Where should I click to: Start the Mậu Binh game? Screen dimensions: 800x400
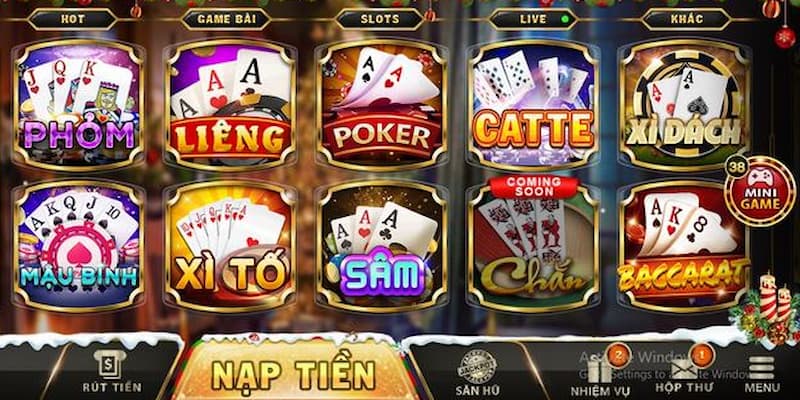click(x=79, y=245)
